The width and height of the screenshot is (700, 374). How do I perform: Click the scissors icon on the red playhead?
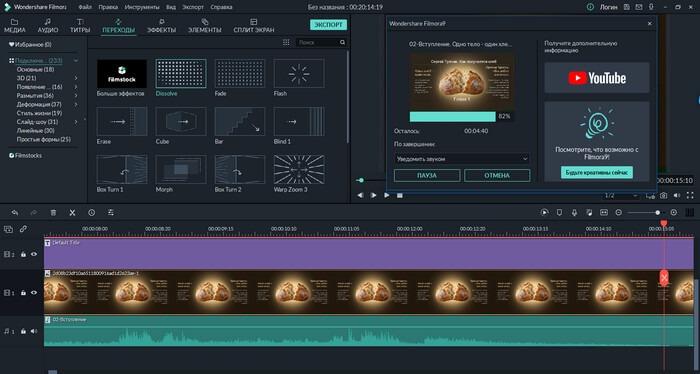coord(664,278)
